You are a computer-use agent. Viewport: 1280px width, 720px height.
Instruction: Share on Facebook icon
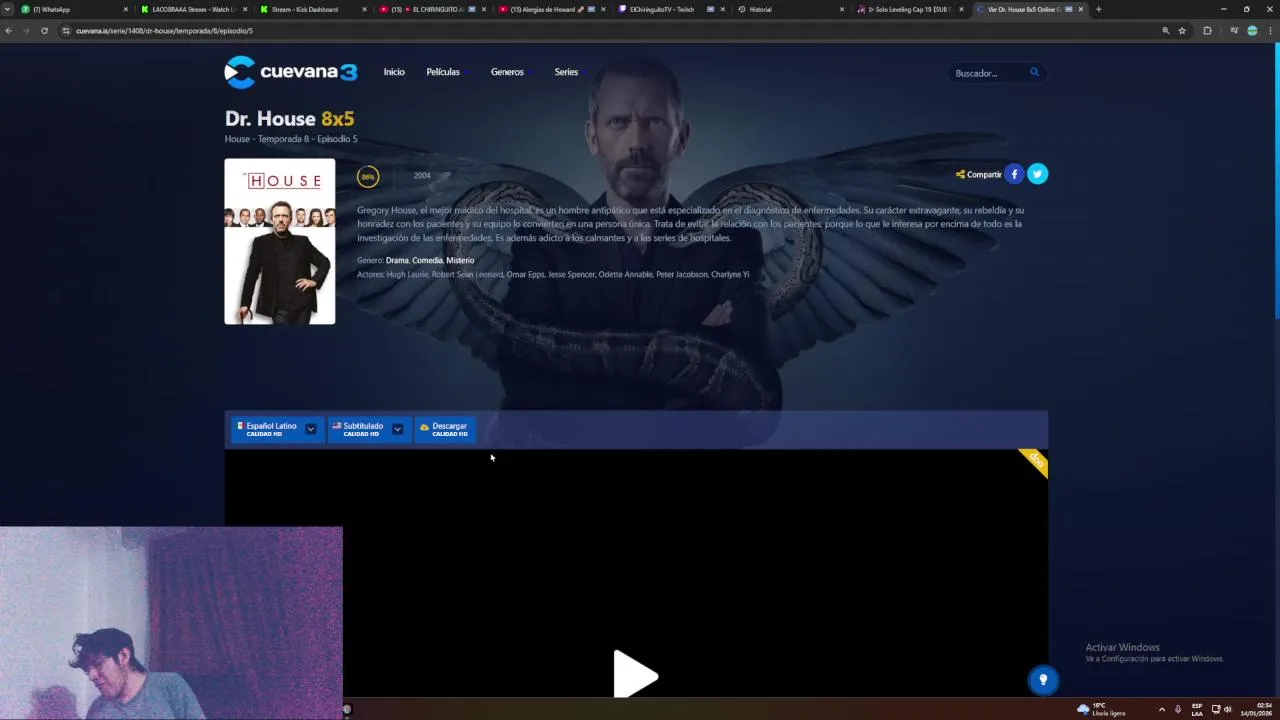pyautogui.click(x=1014, y=174)
